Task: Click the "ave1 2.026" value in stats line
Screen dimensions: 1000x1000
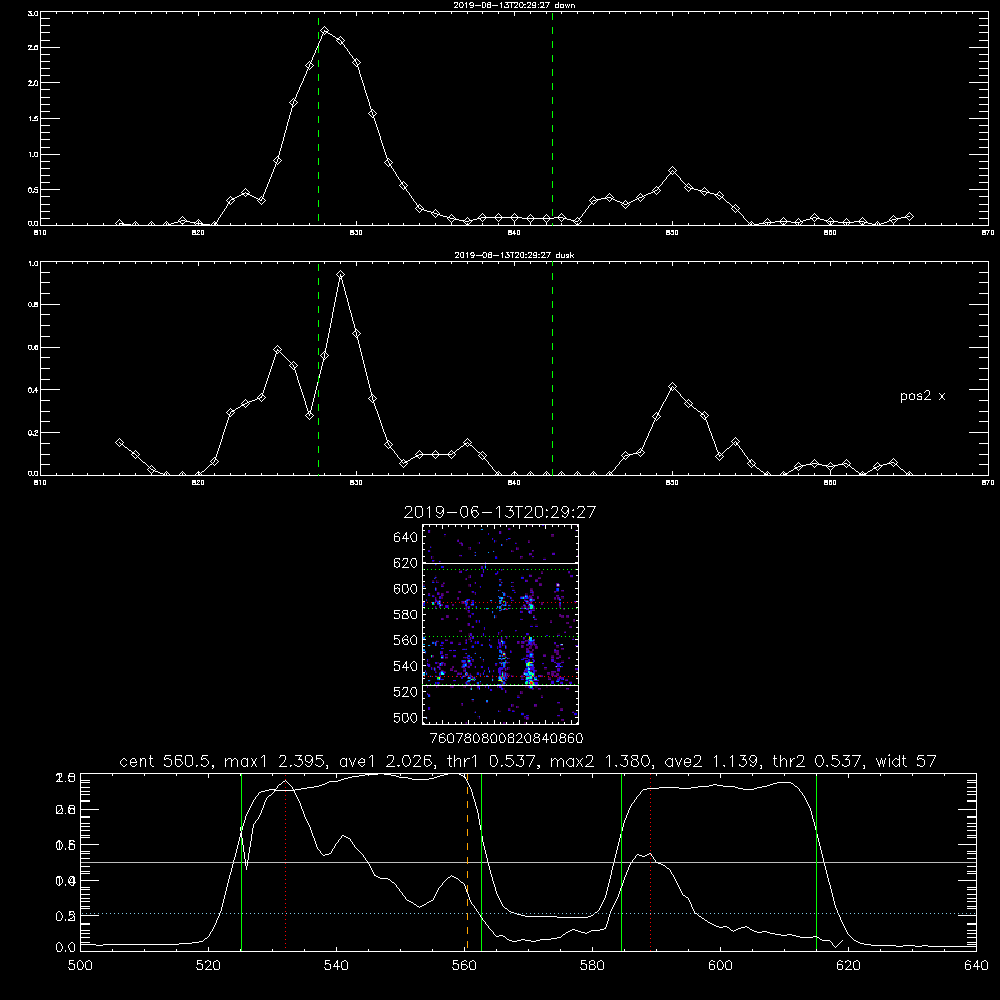Action: tap(387, 761)
